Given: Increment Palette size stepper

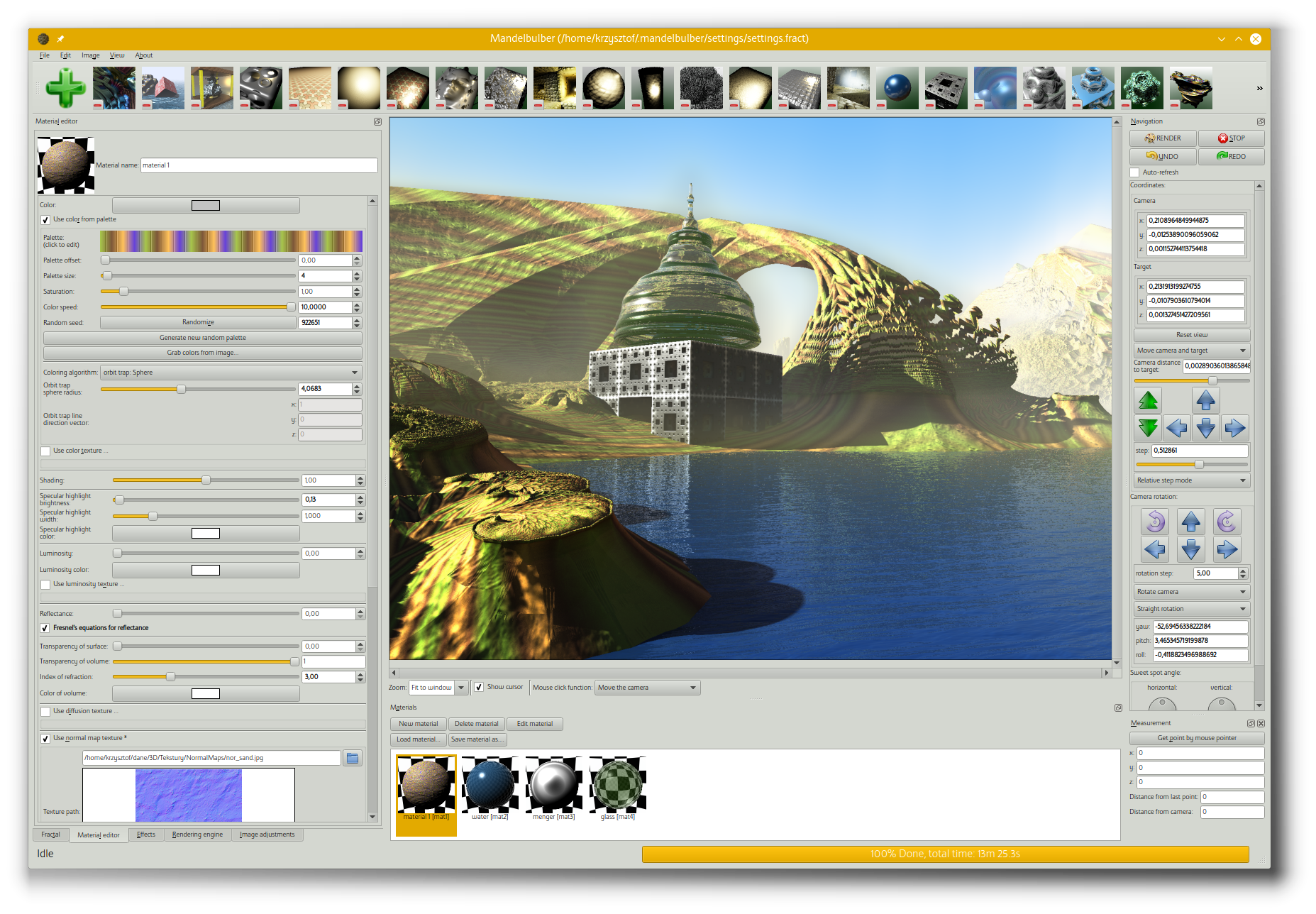Looking at the screenshot, I should (357, 273).
